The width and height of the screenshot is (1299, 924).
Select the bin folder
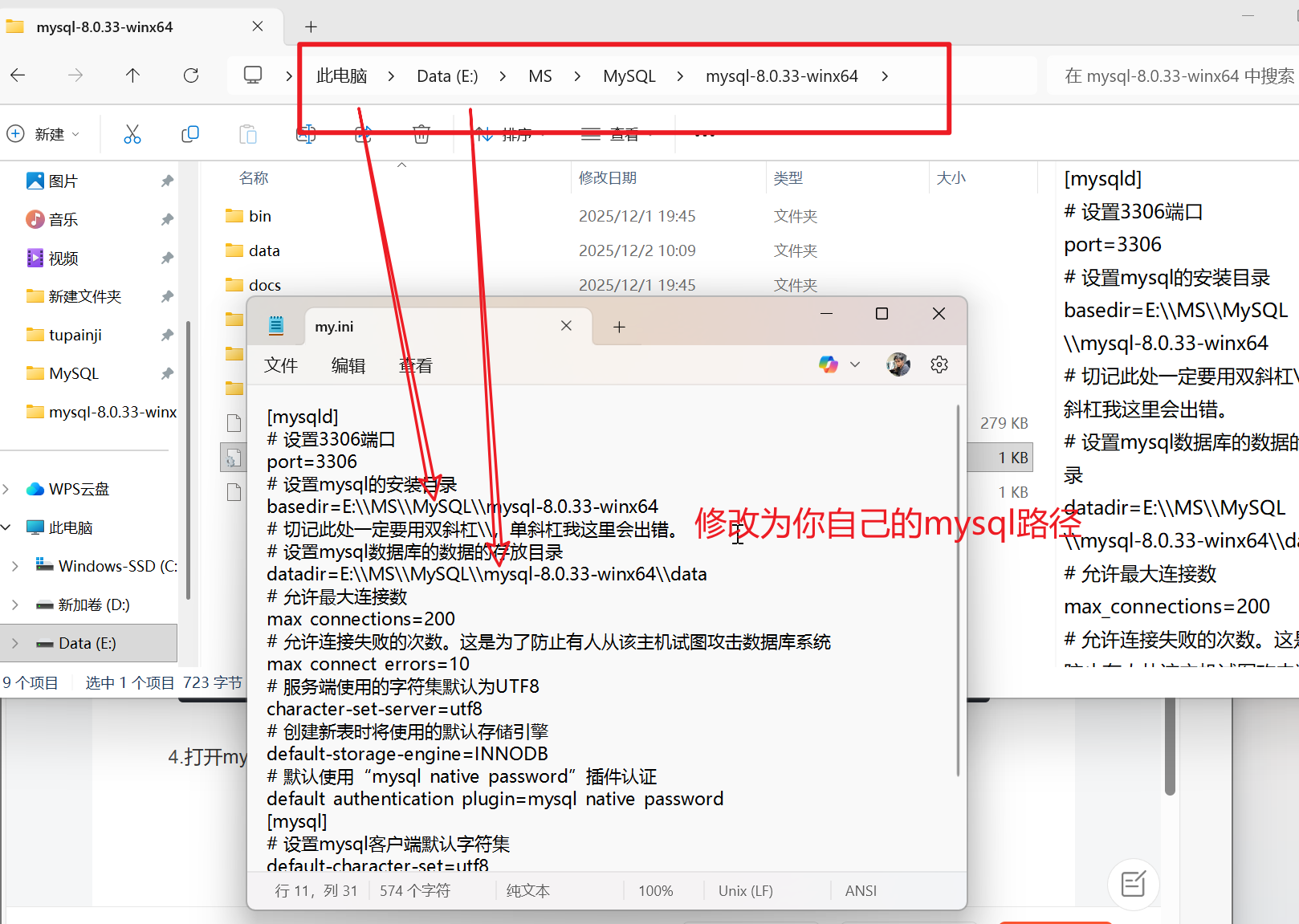[x=259, y=217]
